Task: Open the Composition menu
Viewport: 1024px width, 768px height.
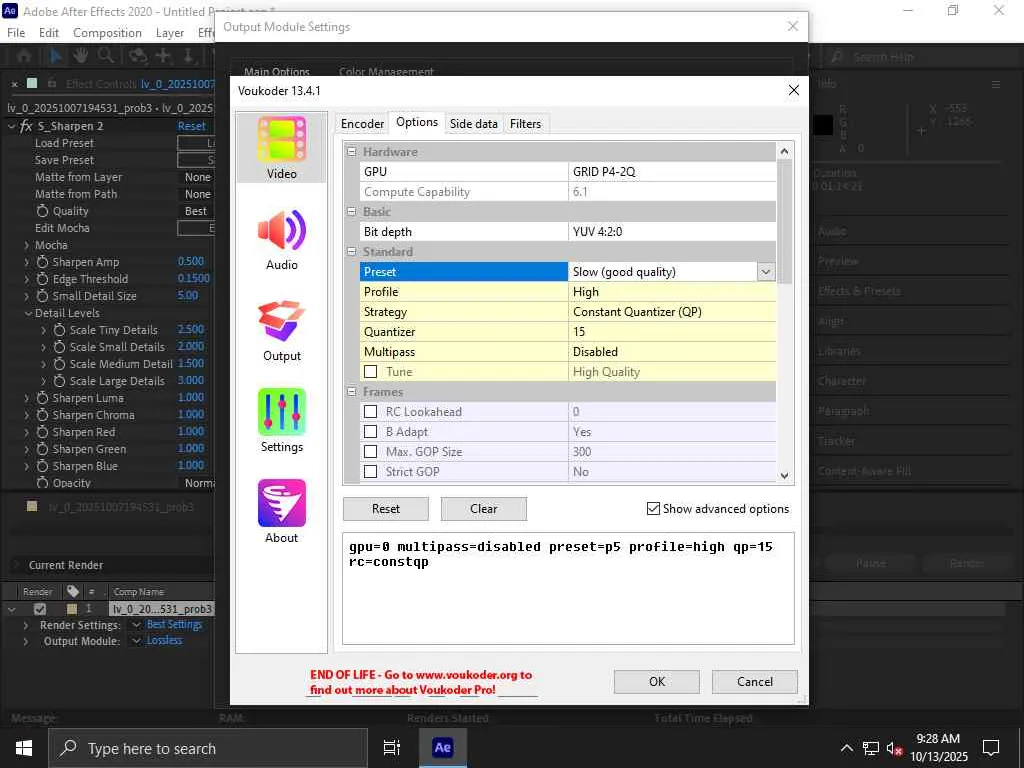Action: [x=107, y=33]
